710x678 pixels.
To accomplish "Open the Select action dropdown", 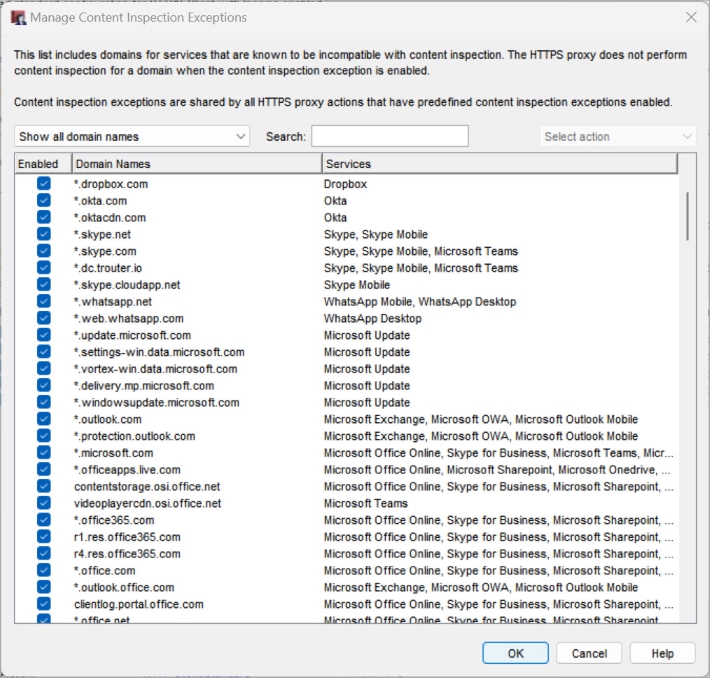I will [618, 136].
